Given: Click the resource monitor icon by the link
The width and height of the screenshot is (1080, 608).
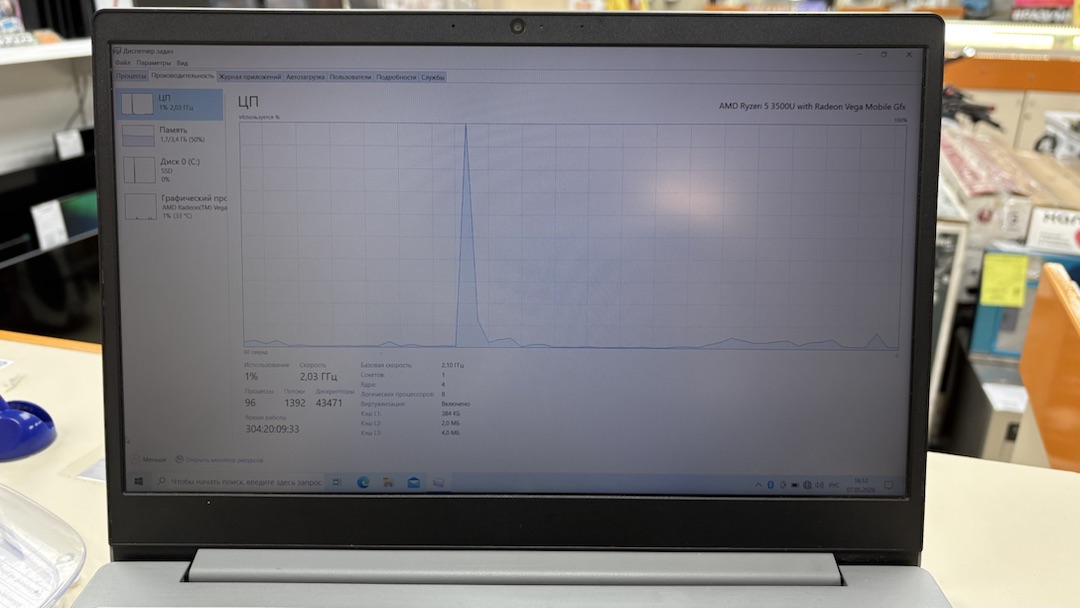Looking at the screenshot, I should pyautogui.click(x=179, y=459).
